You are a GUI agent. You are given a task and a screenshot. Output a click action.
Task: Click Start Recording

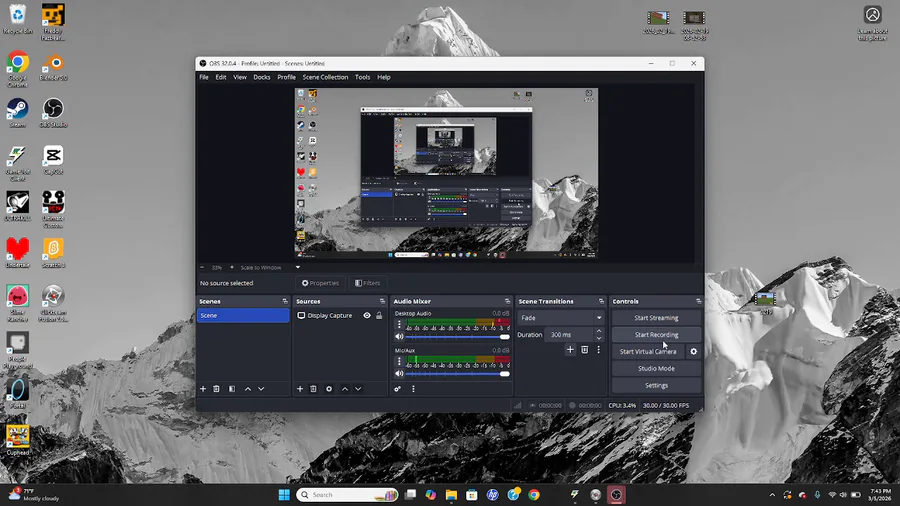tap(656, 334)
